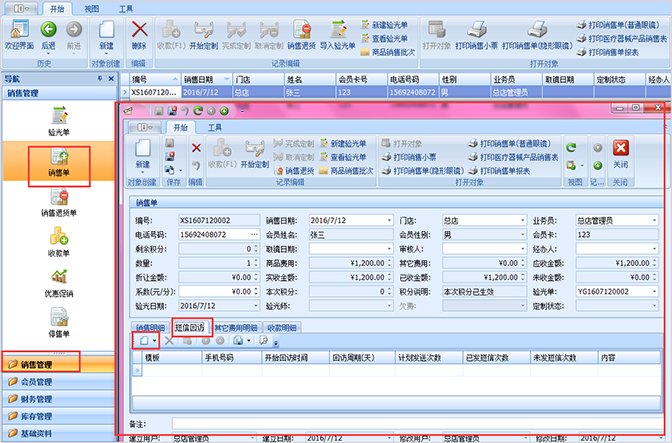Viewport: 672px width, 443px height.
Task: Switch to 工具 tab in the sales-order window
Action: tap(215, 127)
